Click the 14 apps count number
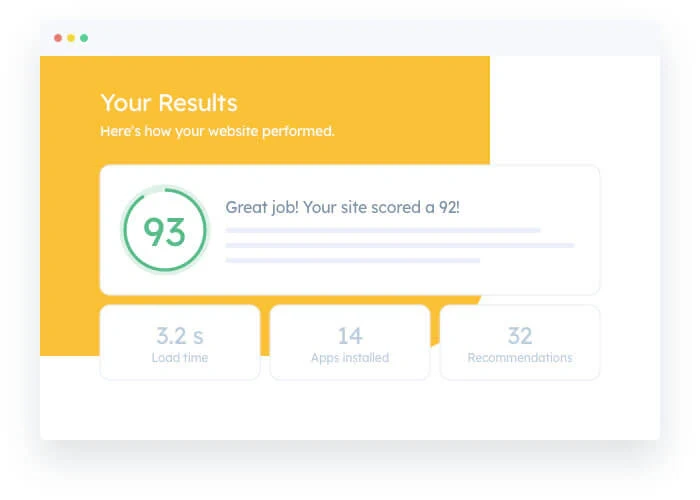The image size is (700, 500). 350,335
